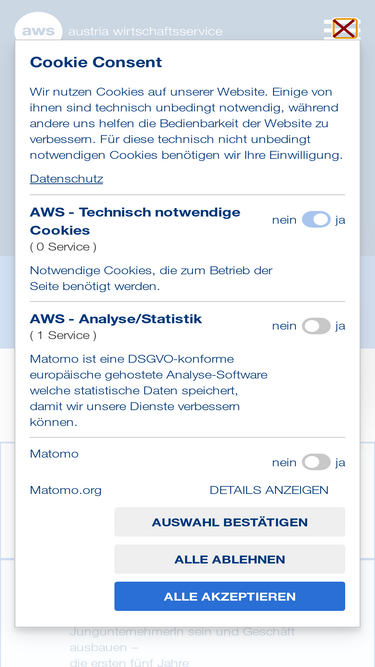Open the Datenschutz link
This screenshot has width=375, height=667.
click(x=66, y=179)
